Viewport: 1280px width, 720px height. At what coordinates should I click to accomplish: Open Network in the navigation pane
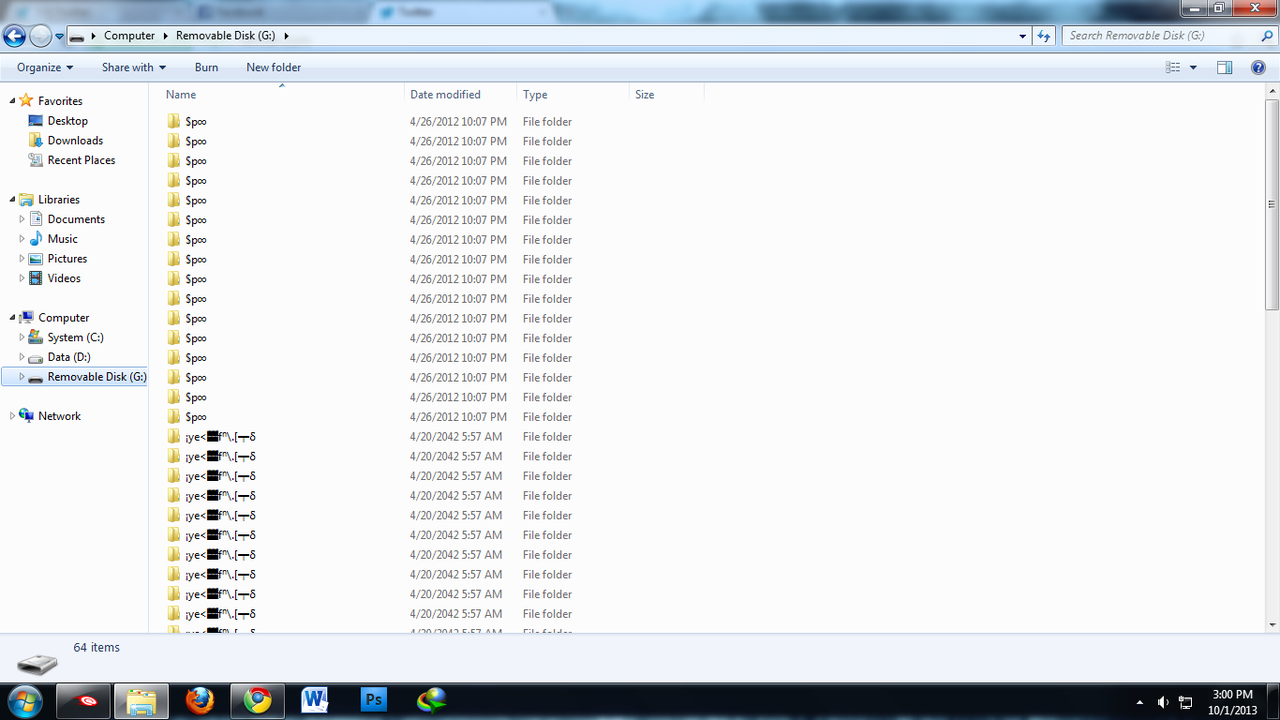[x=59, y=416]
